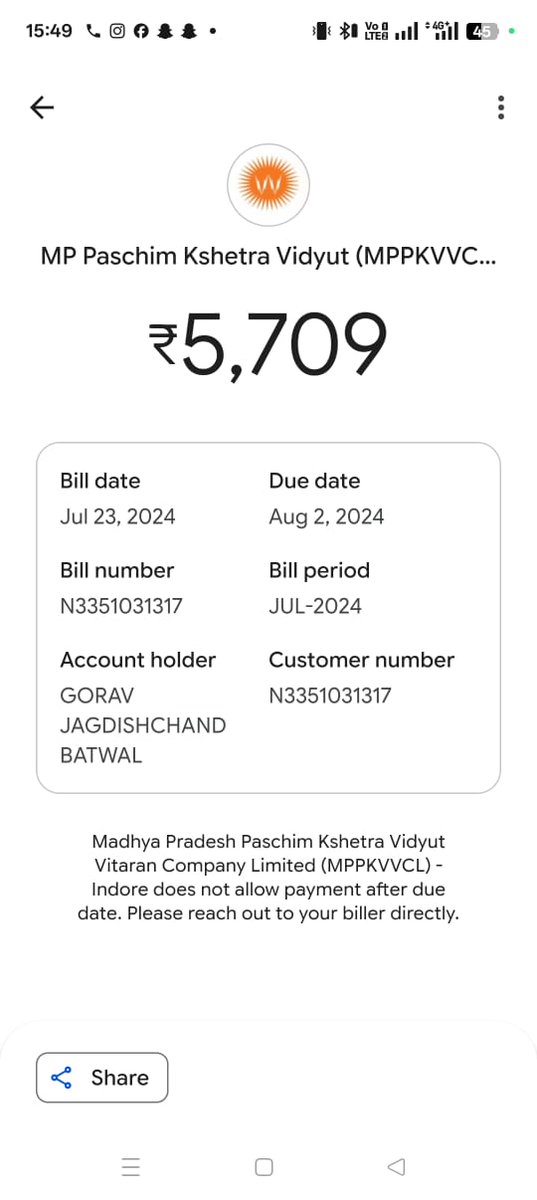Tap the Share button

102,1077
